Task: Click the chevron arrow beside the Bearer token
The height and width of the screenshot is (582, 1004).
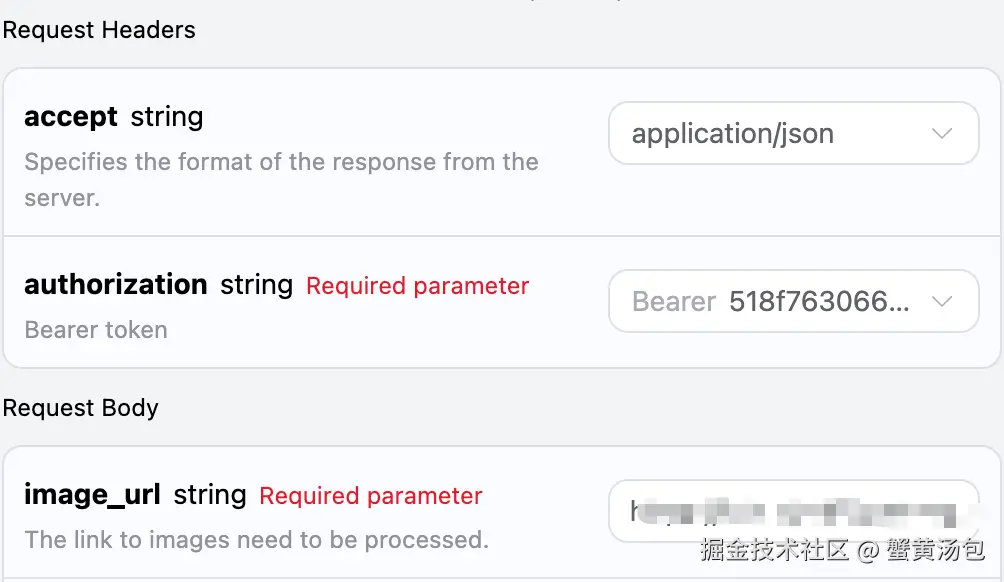Action: click(941, 301)
